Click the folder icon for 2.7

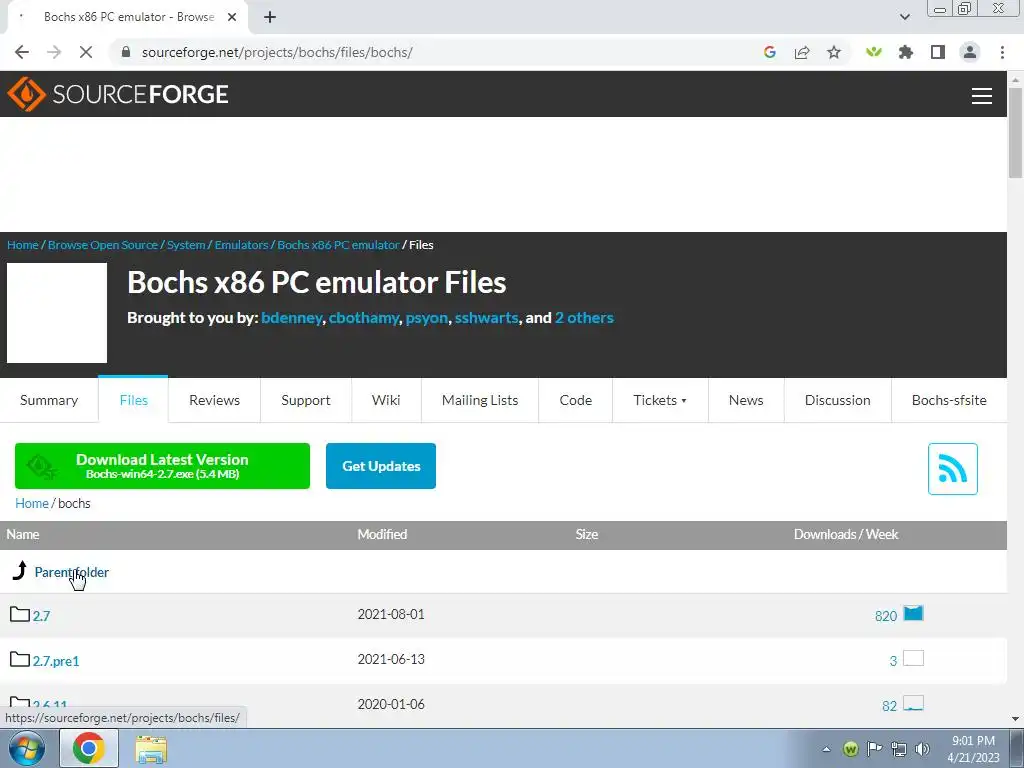20,614
